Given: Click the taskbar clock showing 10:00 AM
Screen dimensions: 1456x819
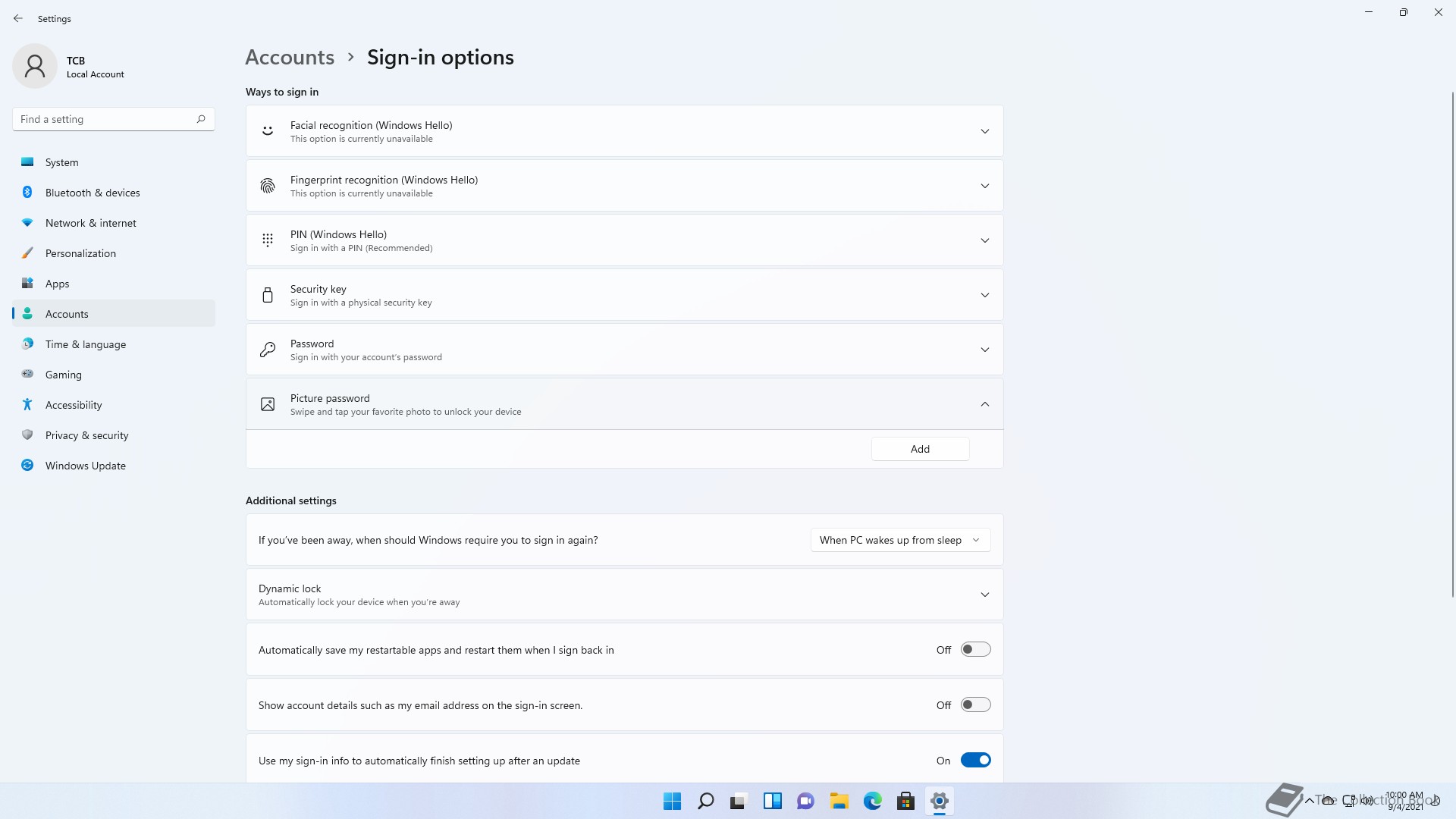Looking at the screenshot, I should point(1404,801).
